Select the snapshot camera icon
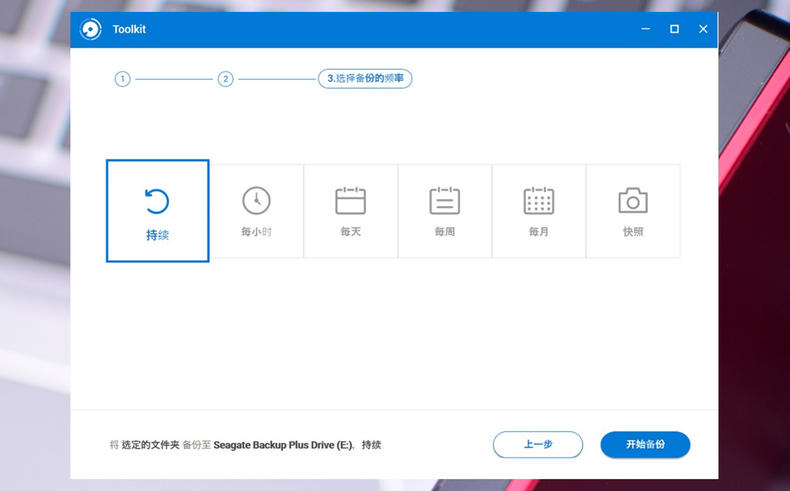The image size is (790, 491). pos(633,200)
